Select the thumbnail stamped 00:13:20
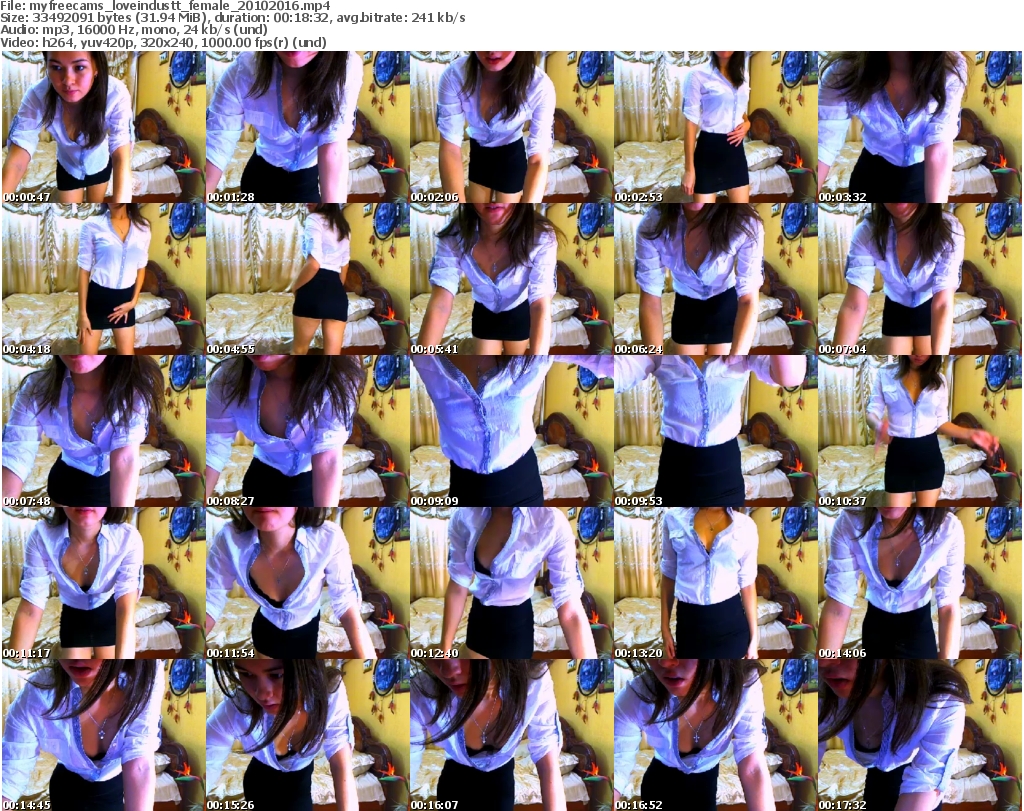Viewport: 1024px width, 811px height. coord(715,583)
